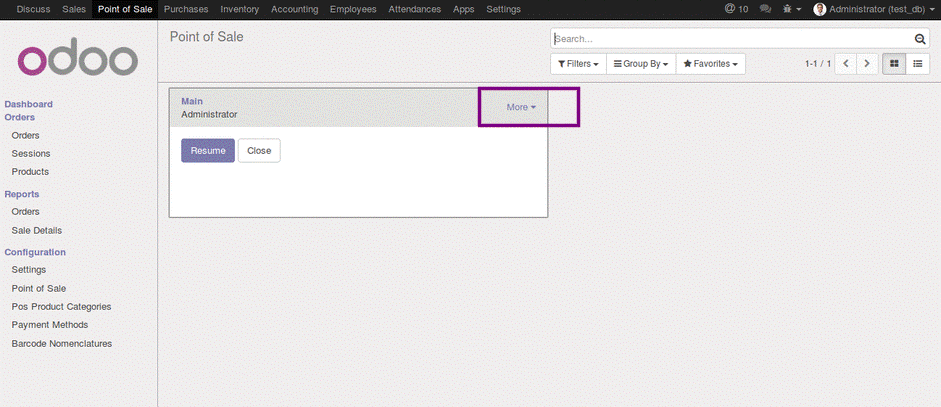This screenshot has height=407, width=941.
Task: Open Orders under Reports
Action: tap(26, 211)
